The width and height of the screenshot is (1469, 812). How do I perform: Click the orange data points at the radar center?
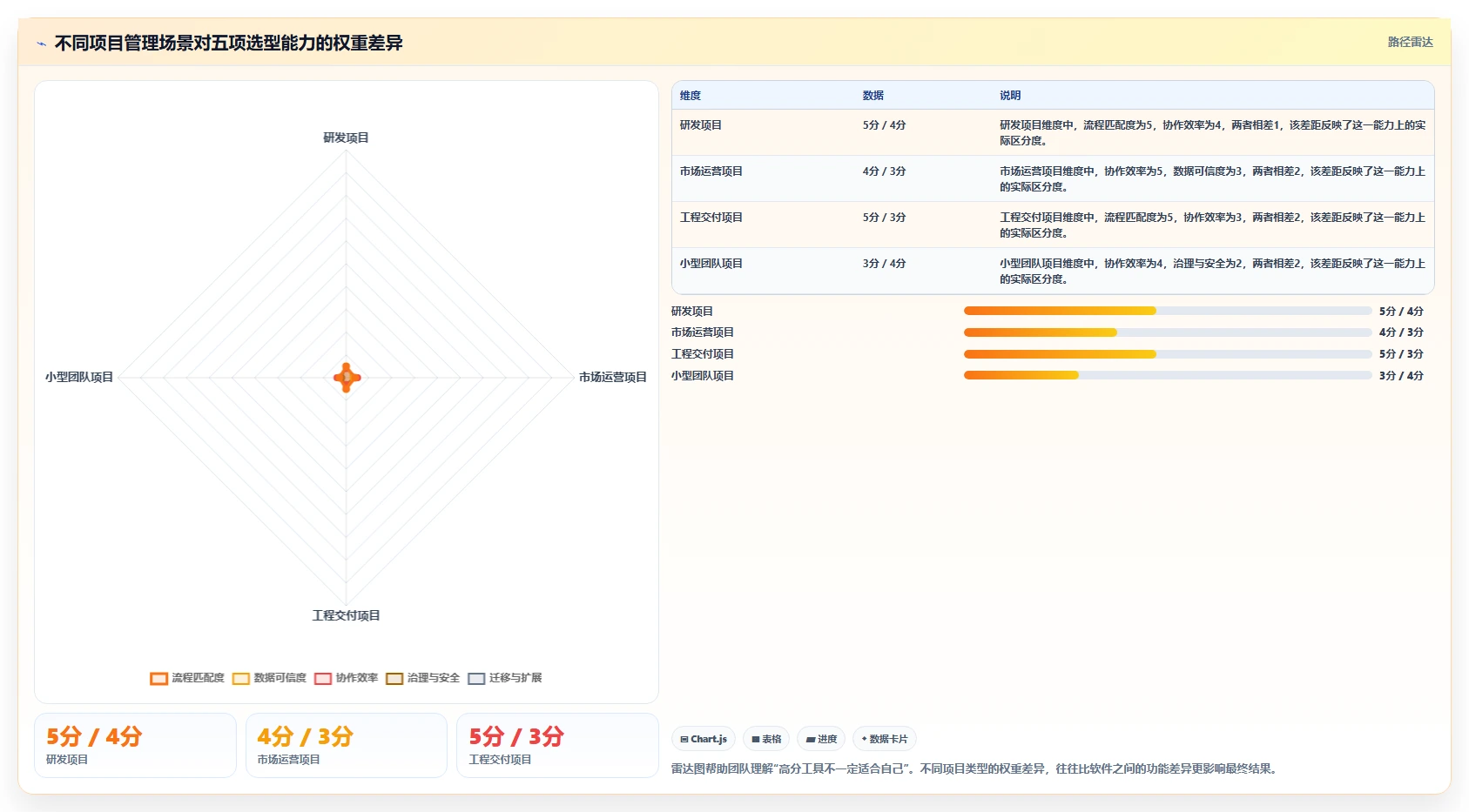[x=347, y=378]
